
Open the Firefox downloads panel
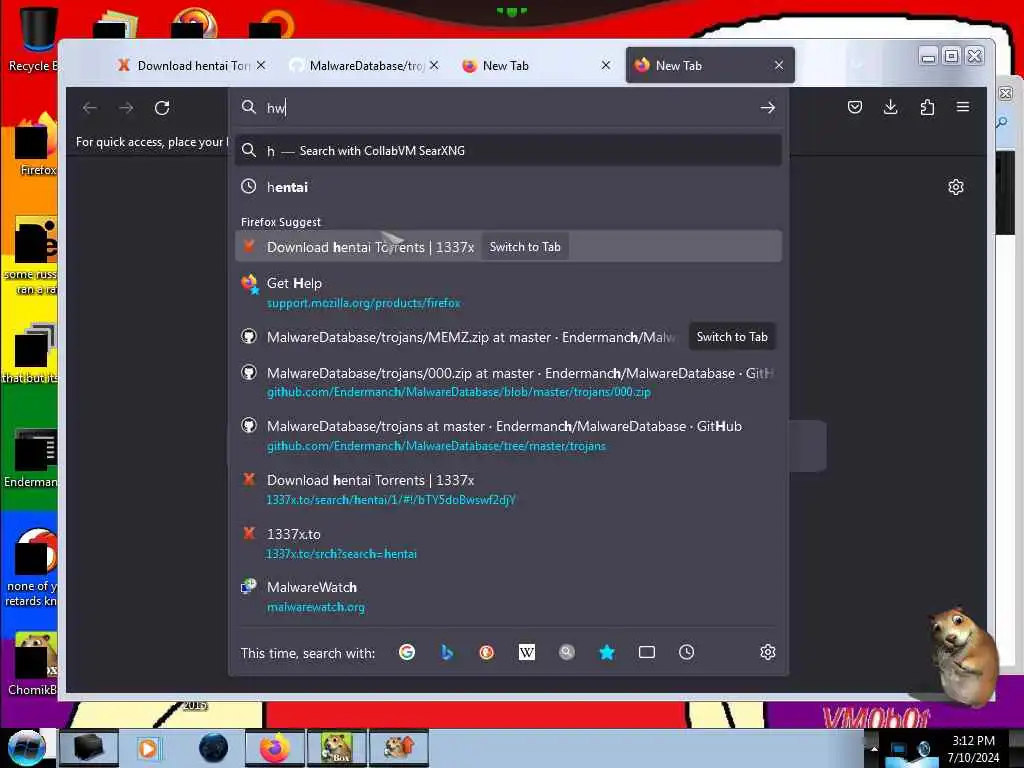coord(890,107)
